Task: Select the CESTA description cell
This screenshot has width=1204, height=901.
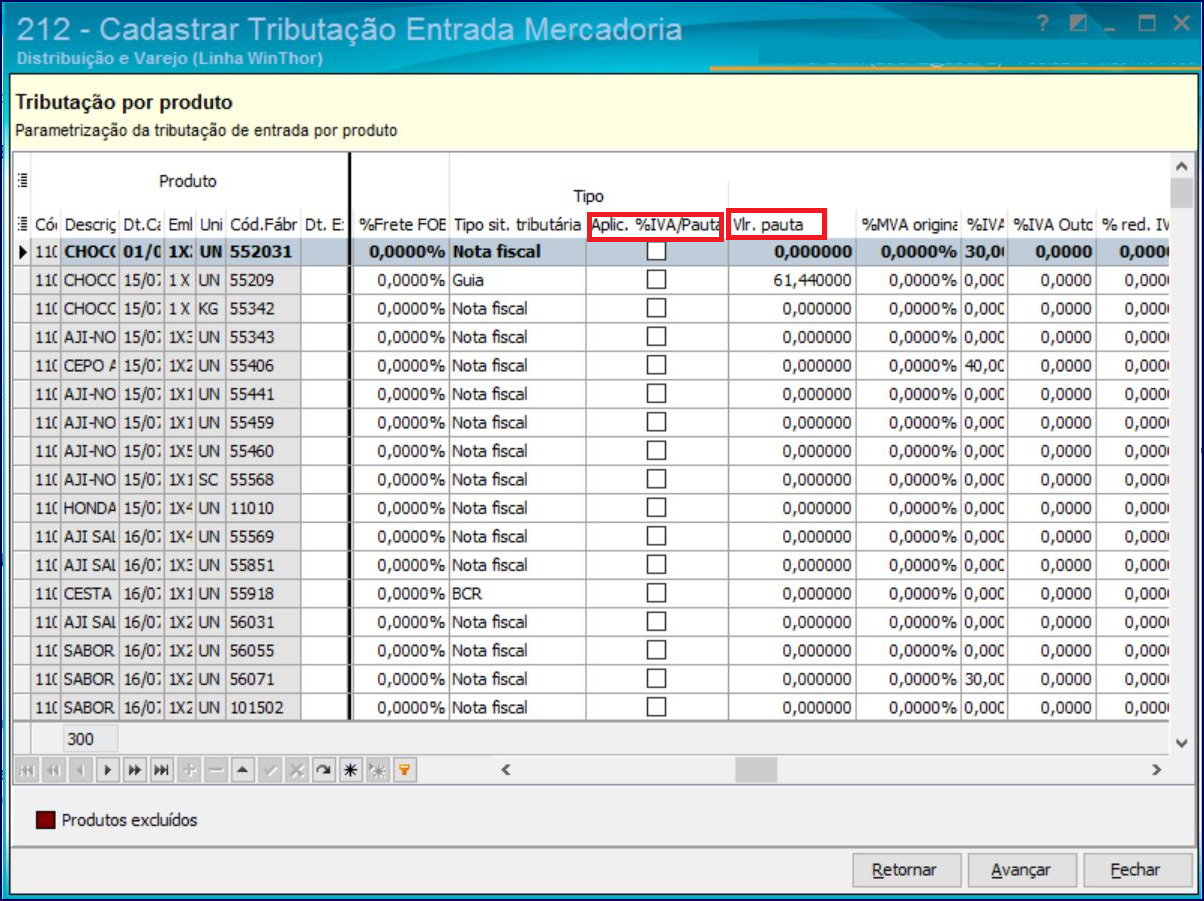Action: click(x=89, y=593)
